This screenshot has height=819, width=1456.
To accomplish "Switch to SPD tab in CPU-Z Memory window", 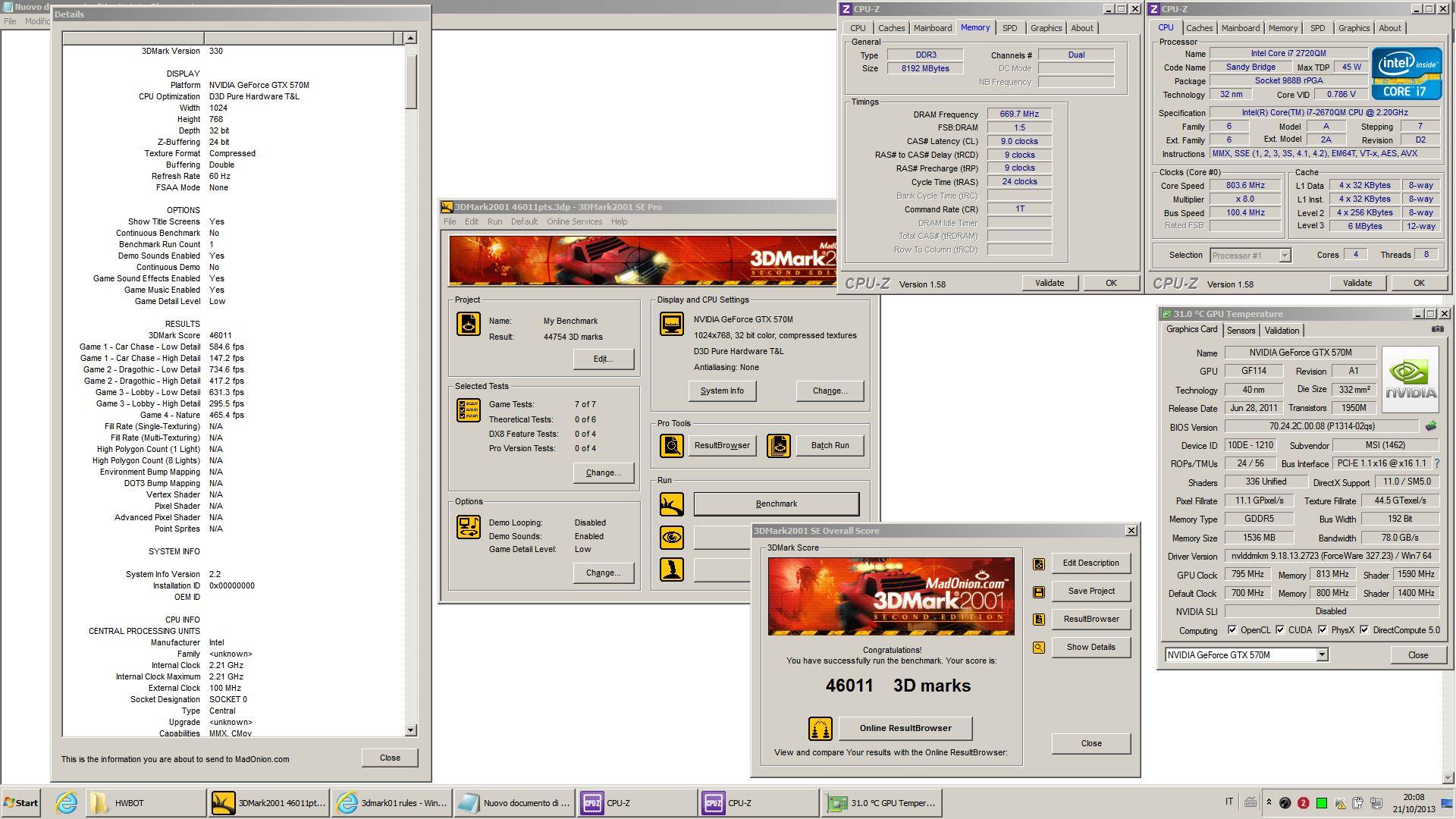I will click(x=1009, y=28).
